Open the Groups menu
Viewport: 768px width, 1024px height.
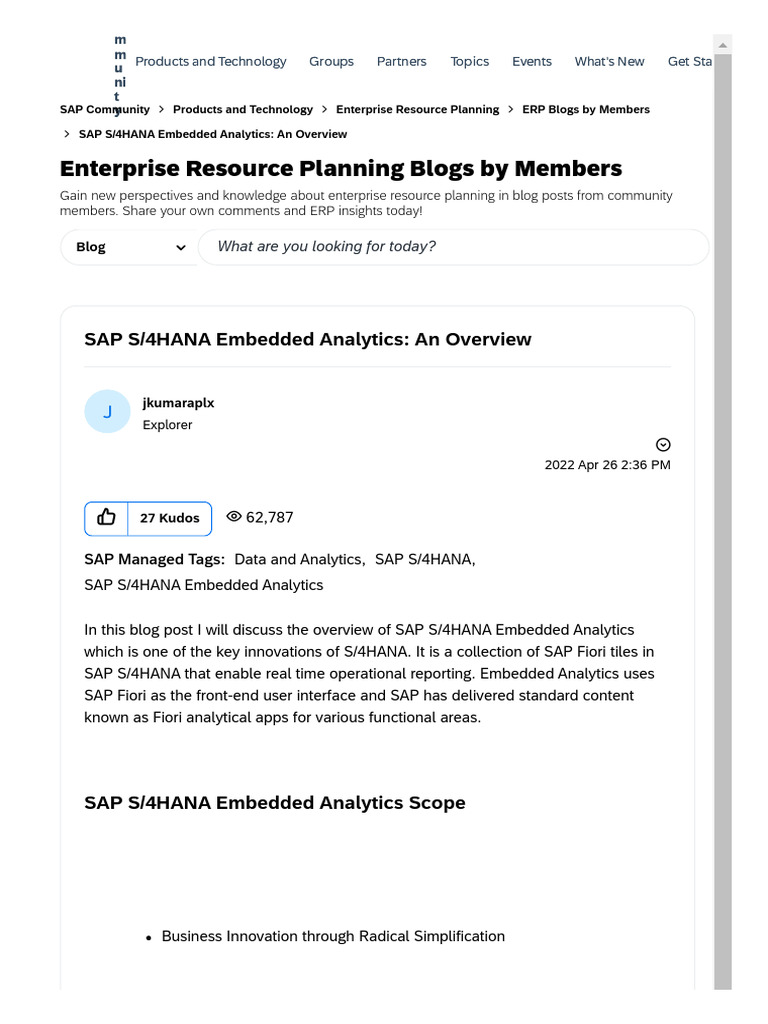[331, 62]
